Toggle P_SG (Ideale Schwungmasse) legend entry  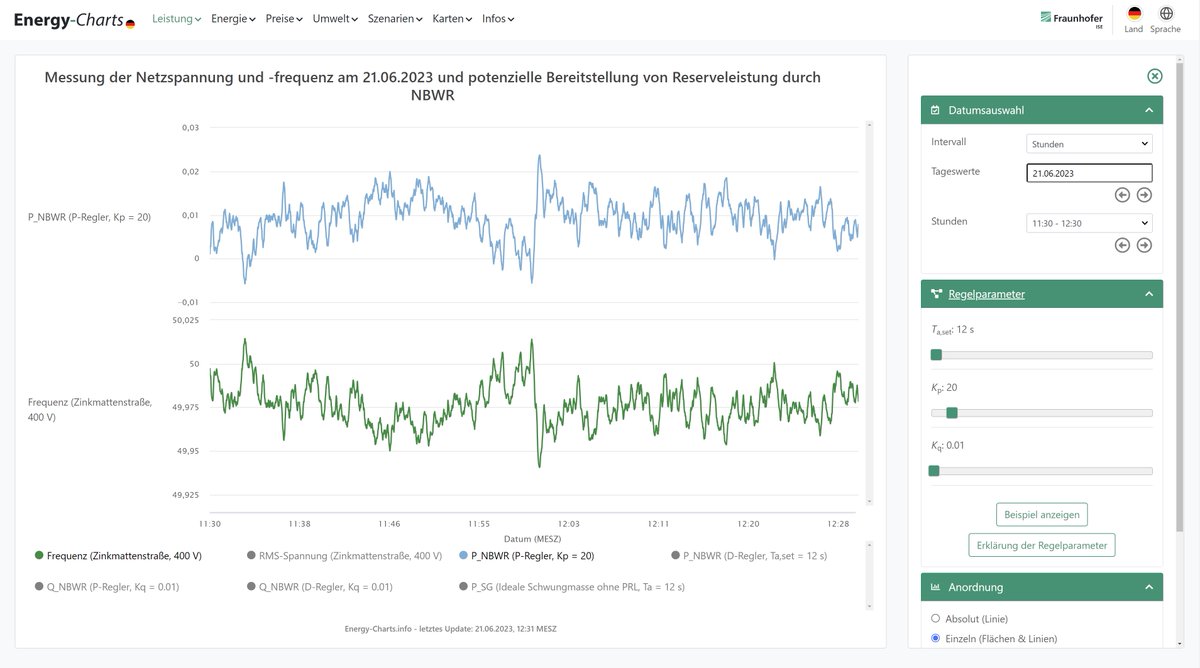pos(571,587)
